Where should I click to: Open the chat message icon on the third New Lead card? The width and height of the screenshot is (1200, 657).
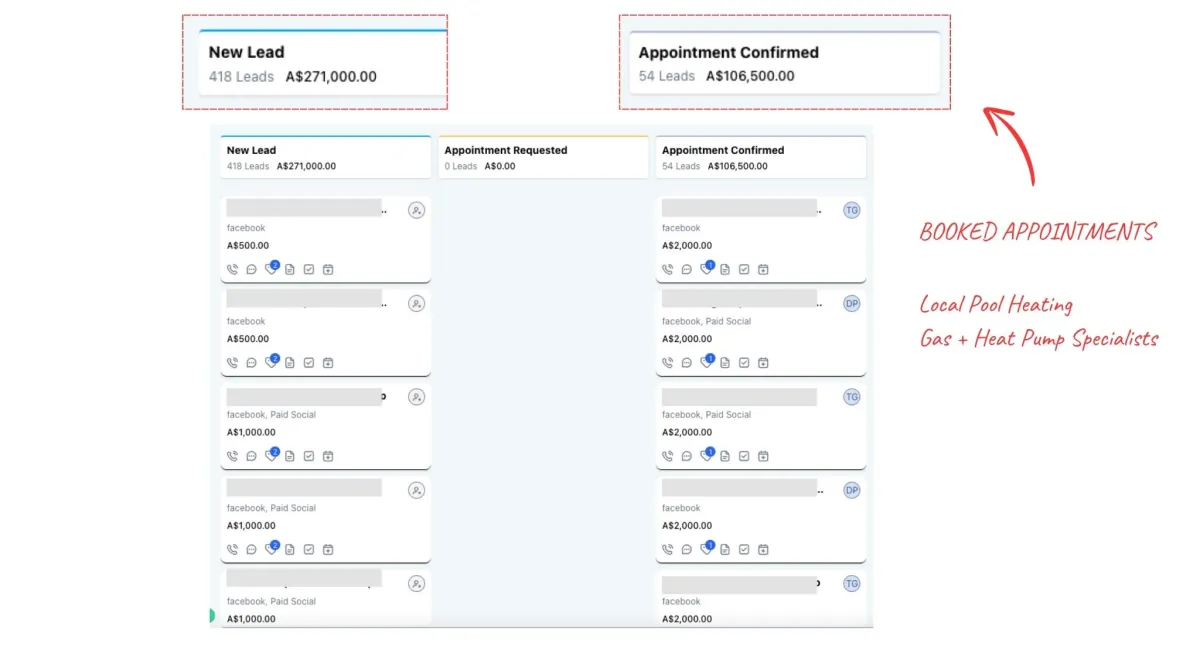tap(251, 456)
